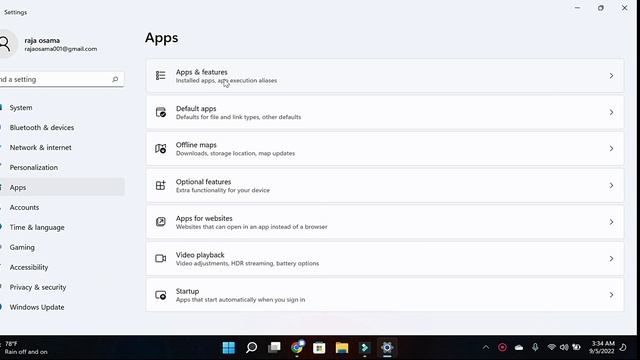Open Offline maps page
The width and height of the screenshot is (640, 360).
tap(385, 149)
